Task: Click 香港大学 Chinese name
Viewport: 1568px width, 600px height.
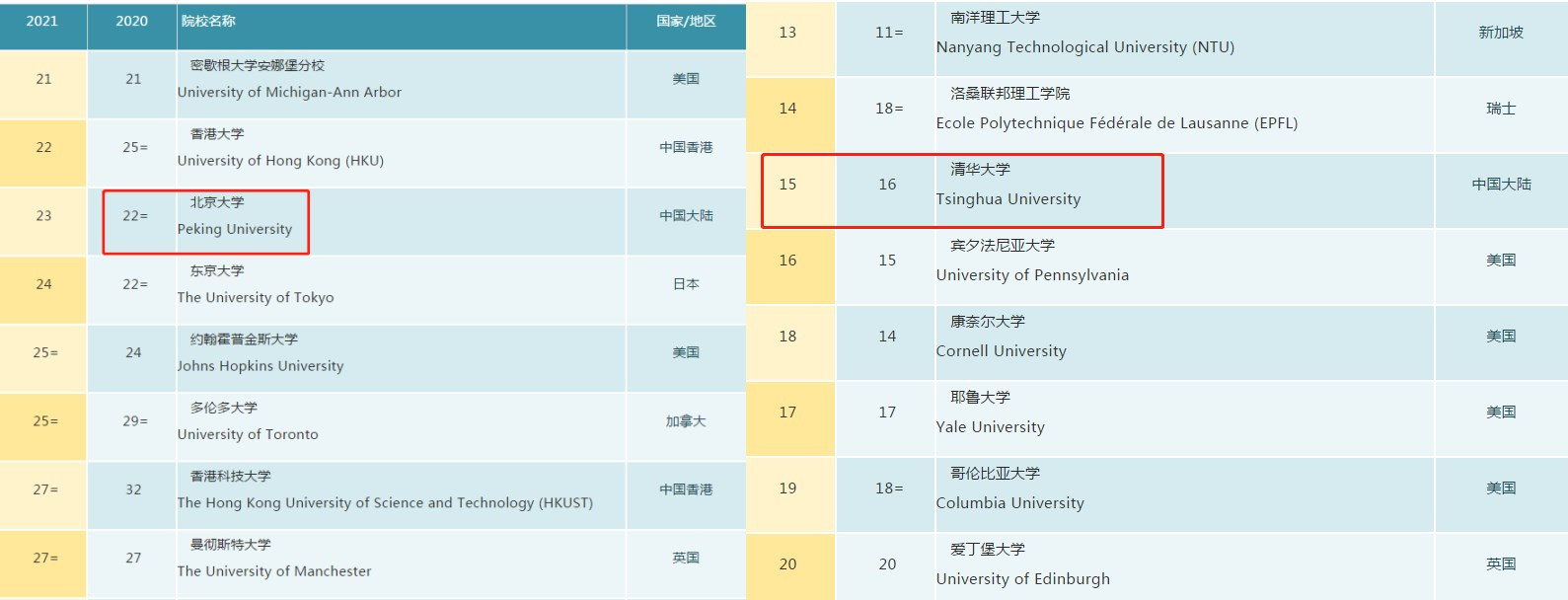Action: [x=217, y=134]
